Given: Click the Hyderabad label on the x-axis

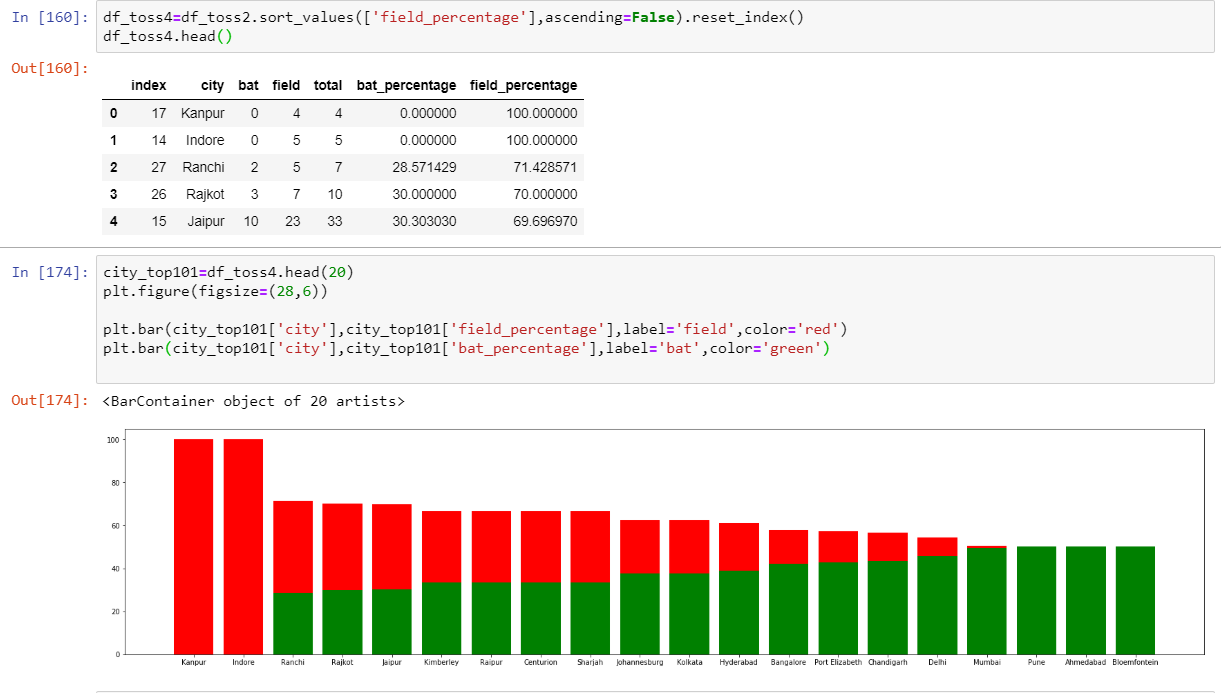Looking at the screenshot, I should 738,662.
